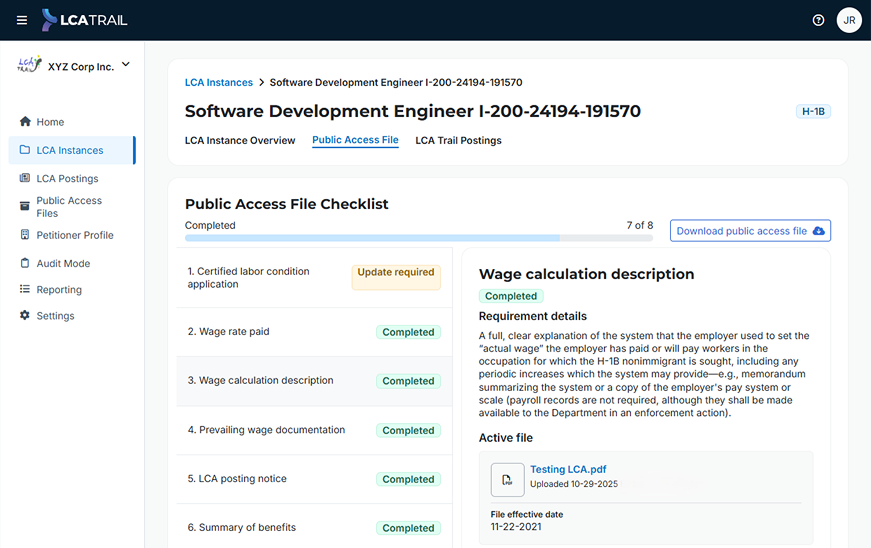Image resolution: width=871 pixels, height=548 pixels.
Task: Click the cloud download icon
Action: coord(819,230)
